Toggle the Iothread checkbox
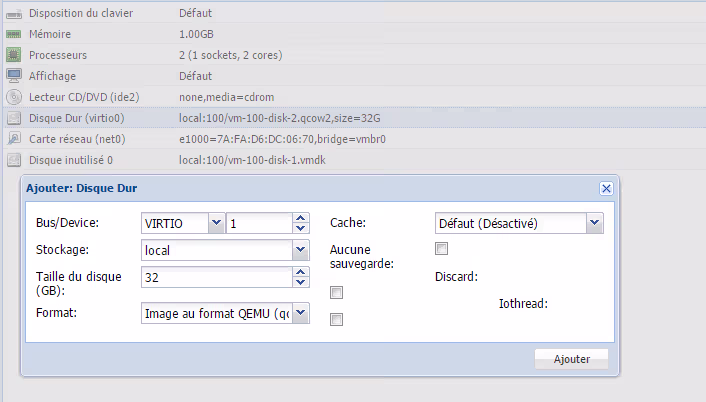The height and width of the screenshot is (402, 706). pyautogui.click(x=337, y=320)
